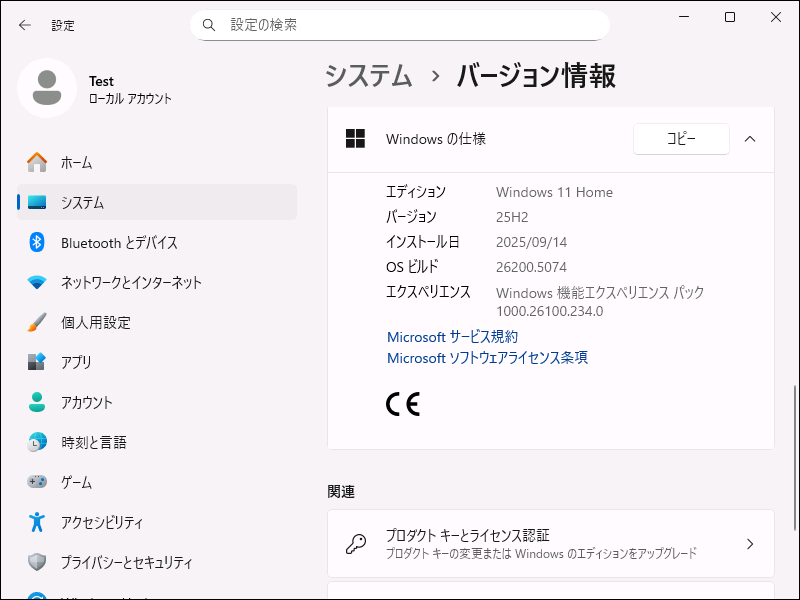The image size is (800, 600).
Task: Open Bluetooth とデバイス settings
Action: coord(157,242)
